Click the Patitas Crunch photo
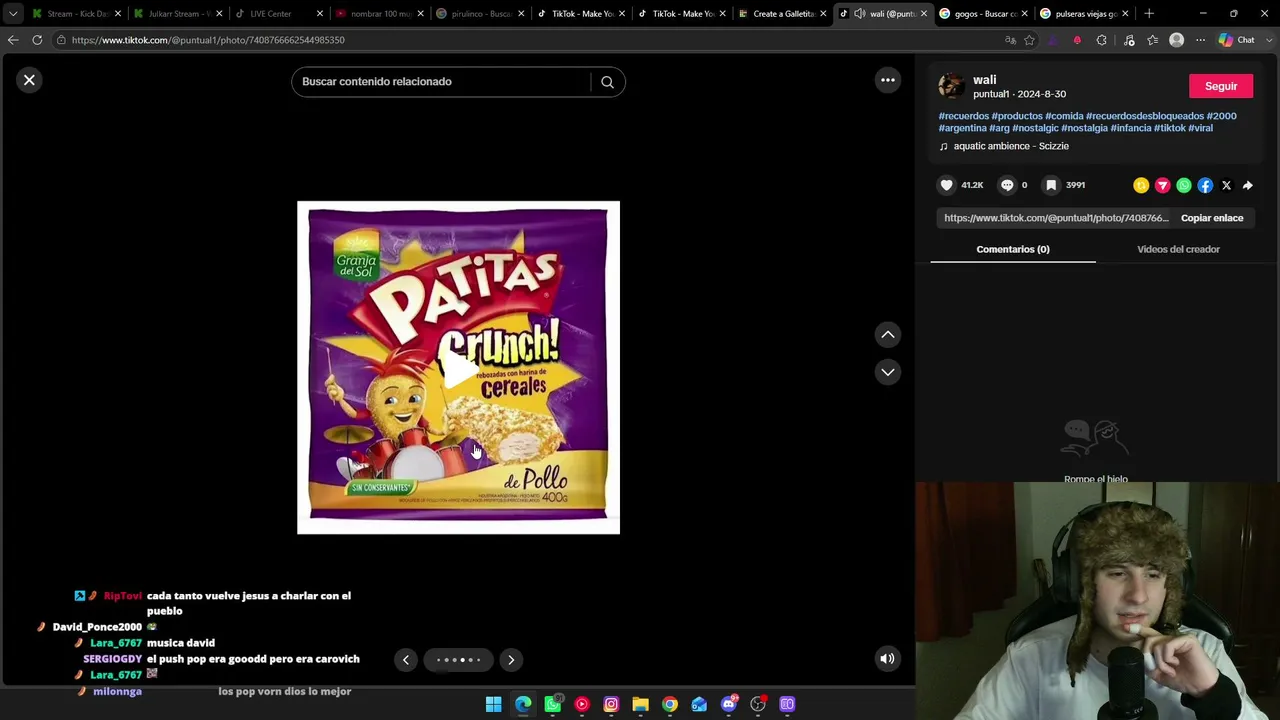Image resolution: width=1280 pixels, height=720 pixels. pyautogui.click(x=458, y=367)
